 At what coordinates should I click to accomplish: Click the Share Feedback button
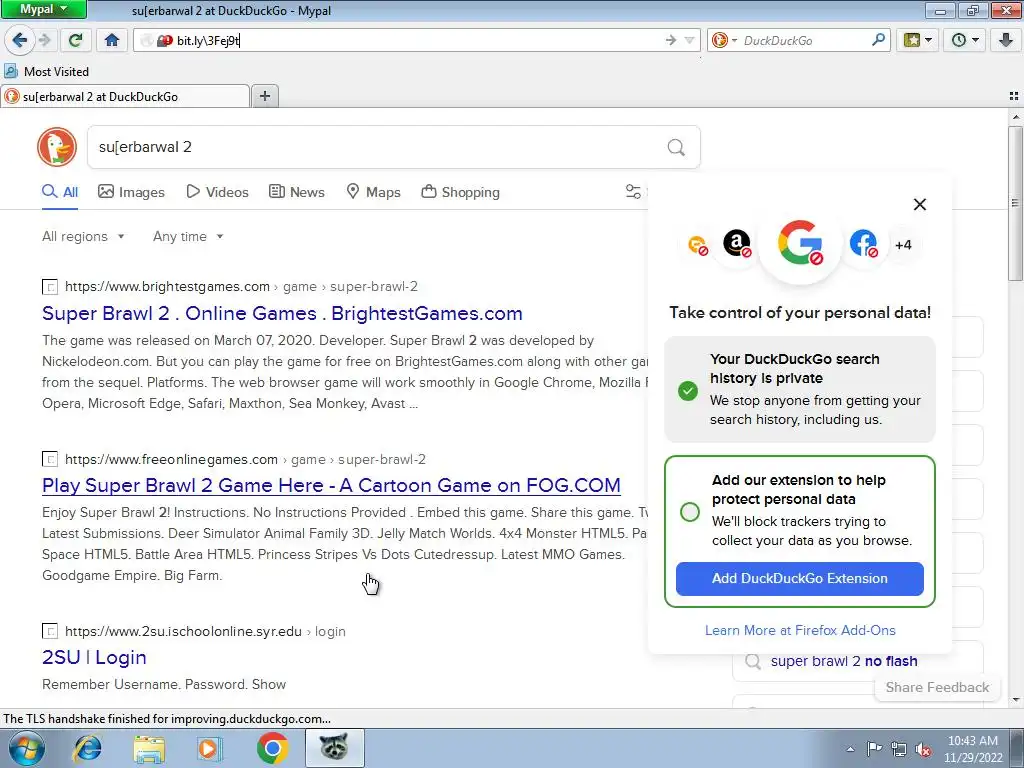point(937,687)
